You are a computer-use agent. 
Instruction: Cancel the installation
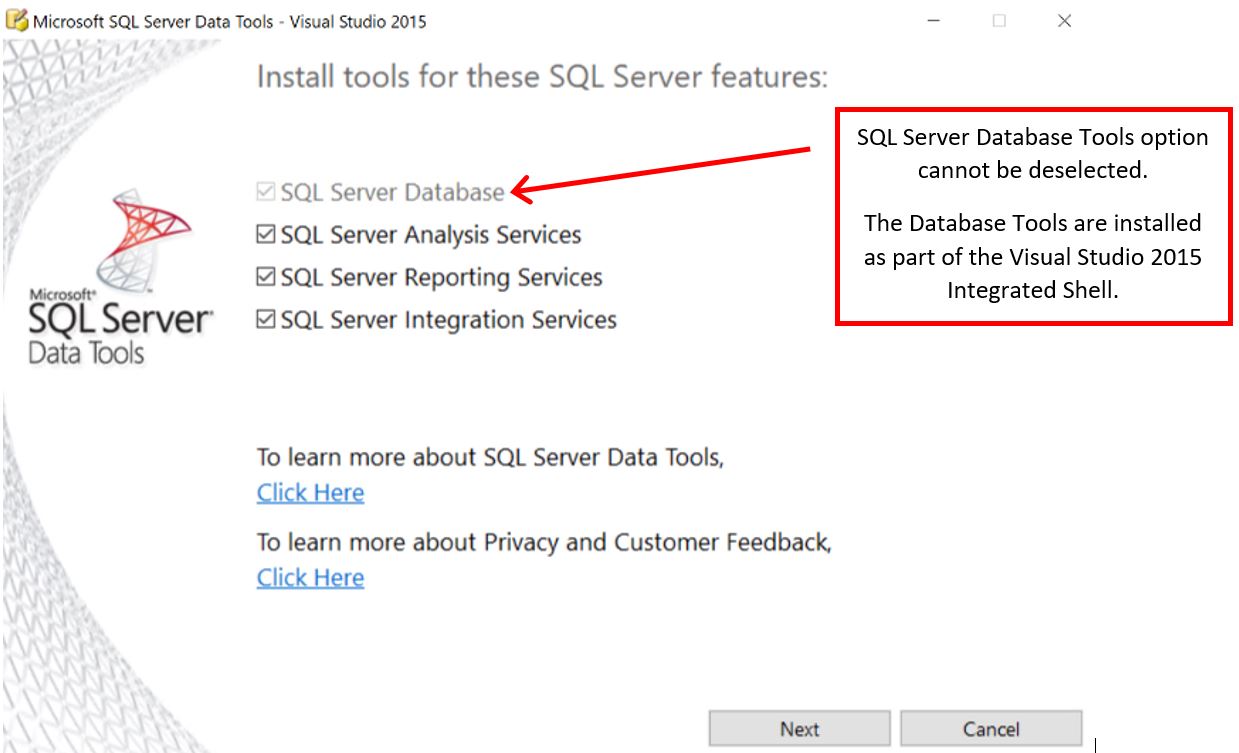[x=990, y=729]
